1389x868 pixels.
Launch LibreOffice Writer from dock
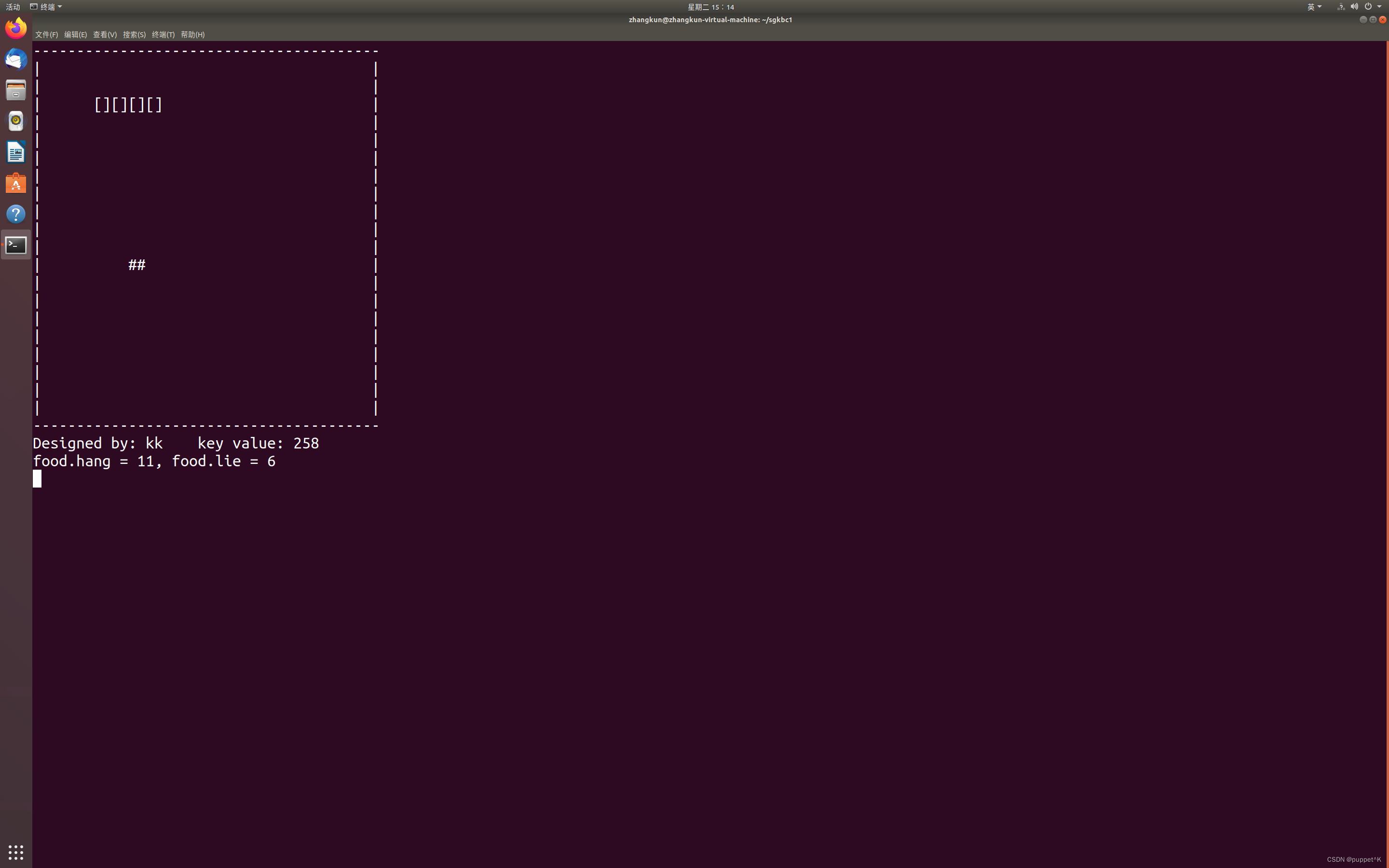coord(16,152)
